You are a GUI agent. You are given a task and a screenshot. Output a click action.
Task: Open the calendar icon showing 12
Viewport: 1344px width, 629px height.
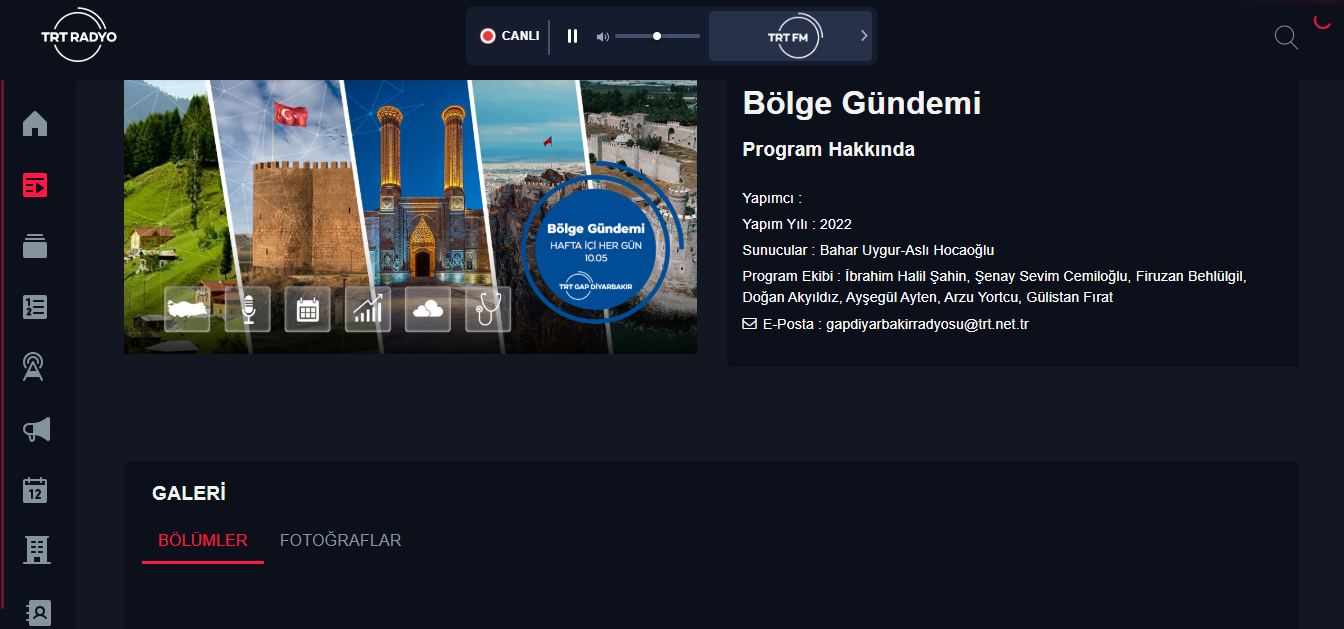pos(36,490)
